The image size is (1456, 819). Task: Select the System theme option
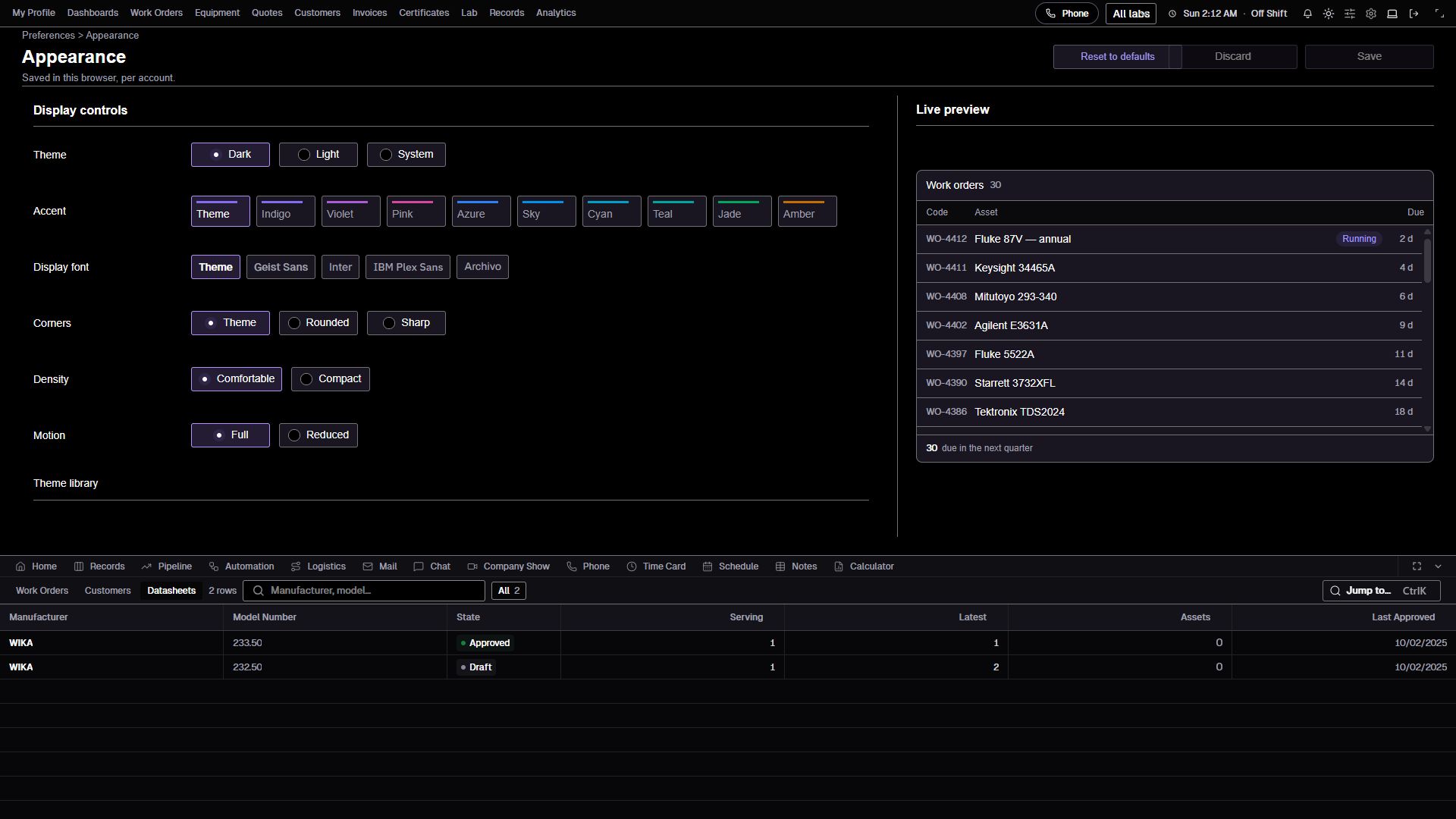coord(406,155)
